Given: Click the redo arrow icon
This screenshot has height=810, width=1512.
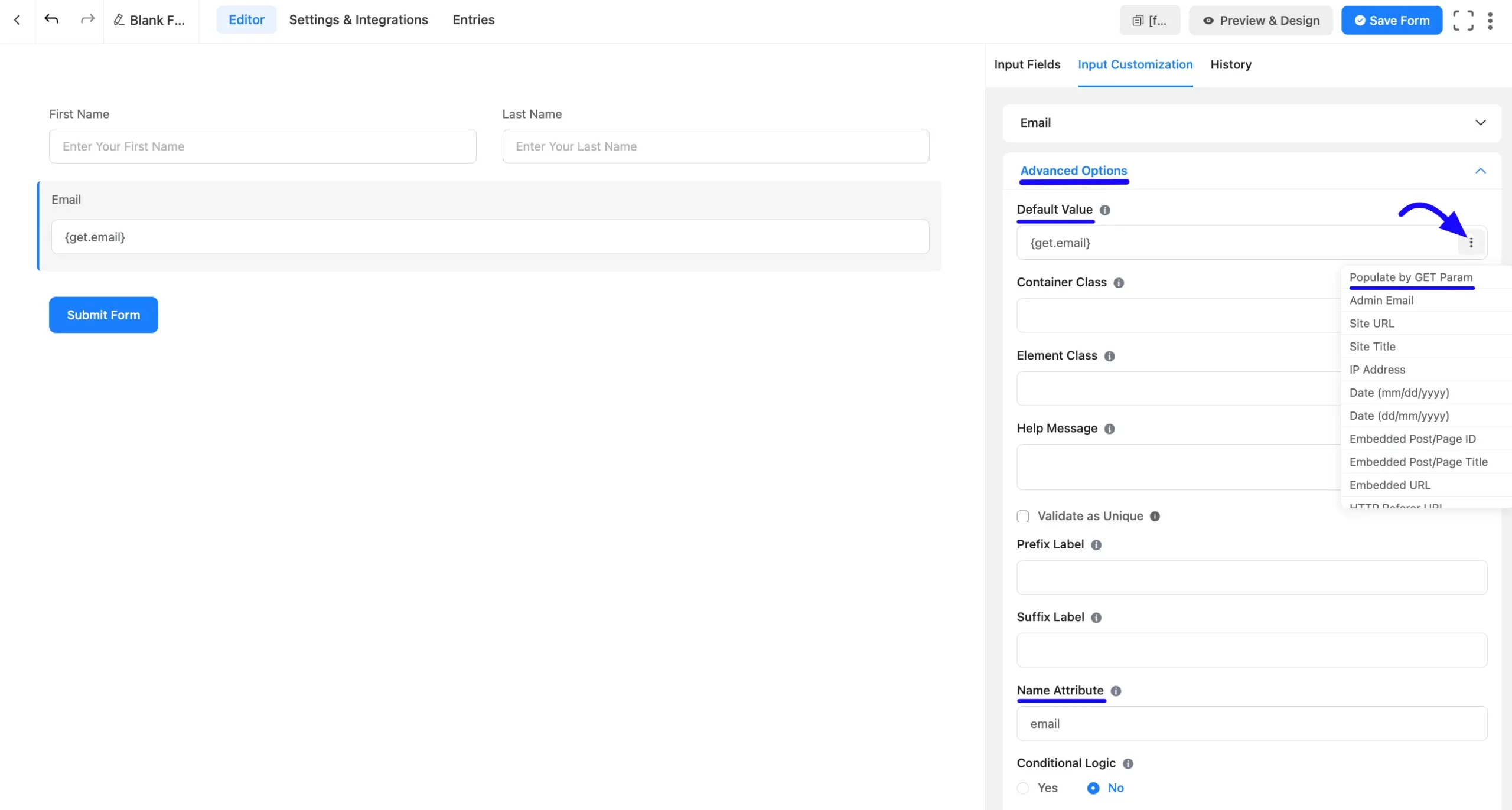Looking at the screenshot, I should (87, 19).
